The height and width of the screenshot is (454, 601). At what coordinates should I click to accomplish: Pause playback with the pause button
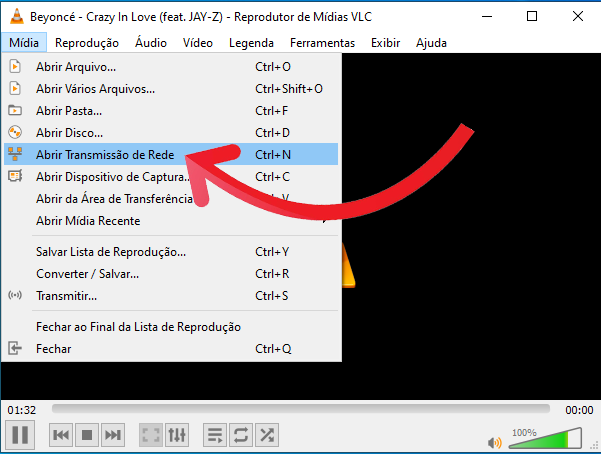click(x=19, y=435)
